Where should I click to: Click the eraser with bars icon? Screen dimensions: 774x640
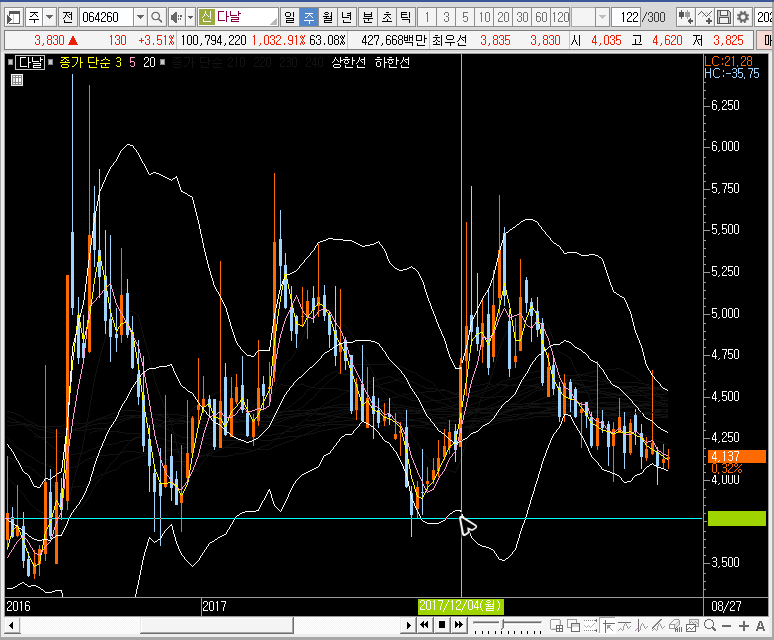pos(675,626)
